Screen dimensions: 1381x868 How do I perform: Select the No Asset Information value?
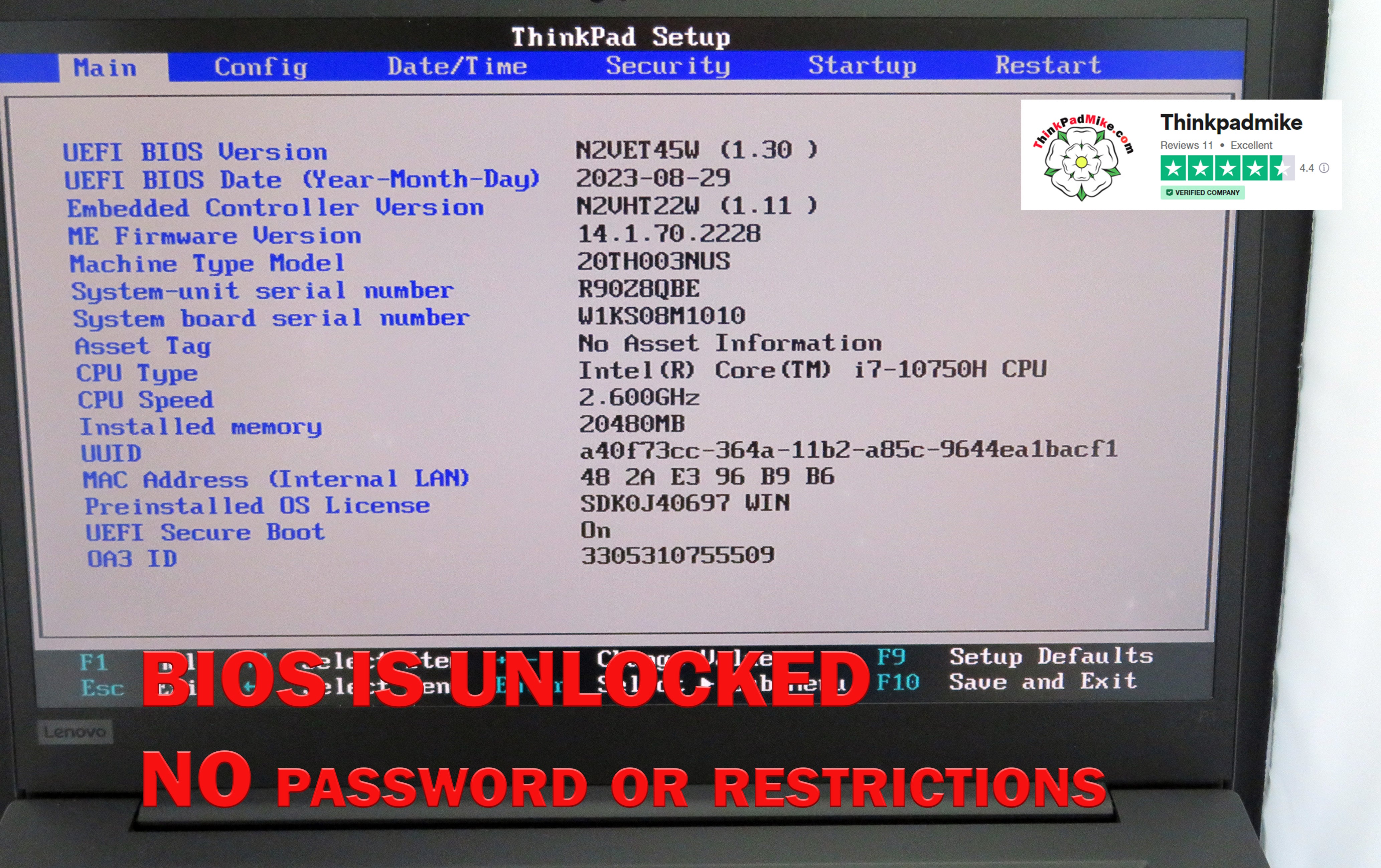pos(730,343)
